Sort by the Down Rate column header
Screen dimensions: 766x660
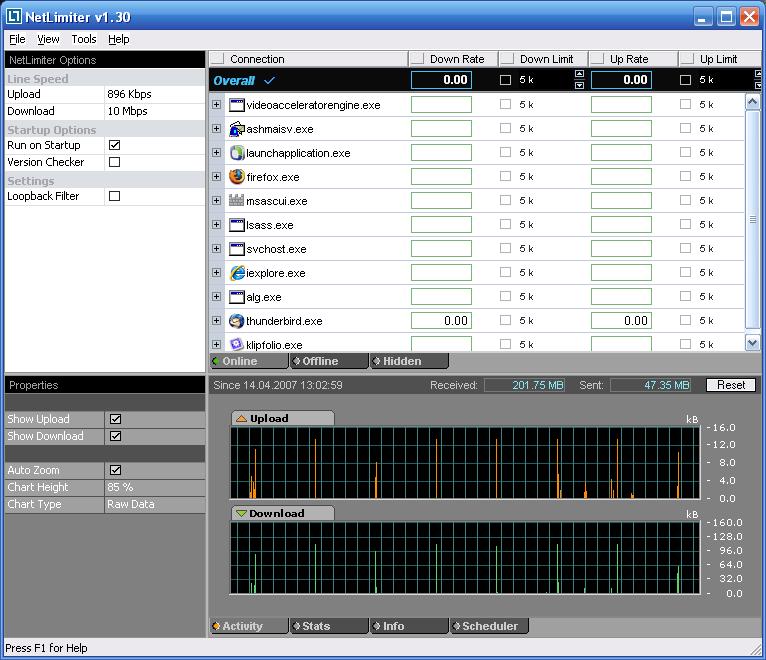[453, 59]
